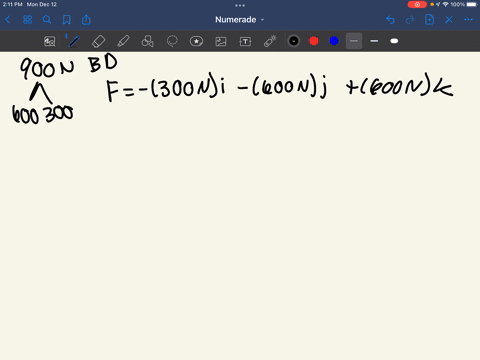Open the share and export menu
This screenshot has width=480, height=360.
86,20
